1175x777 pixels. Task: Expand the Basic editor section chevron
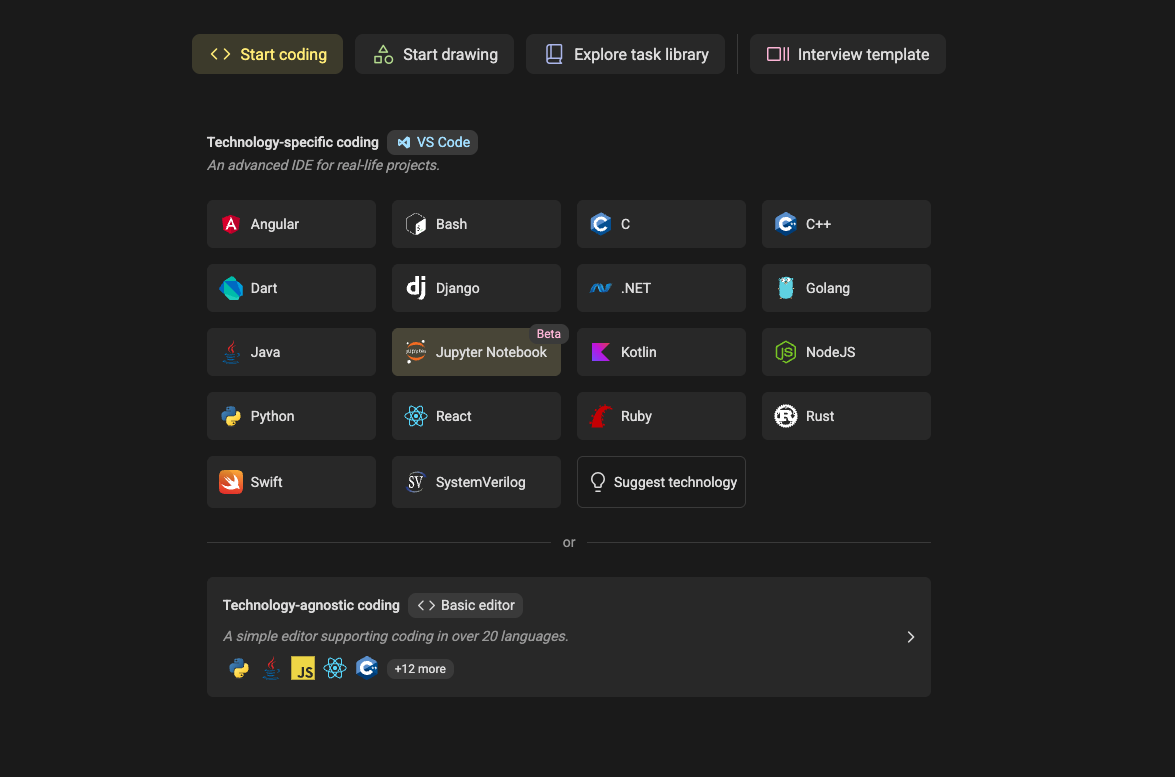910,637
